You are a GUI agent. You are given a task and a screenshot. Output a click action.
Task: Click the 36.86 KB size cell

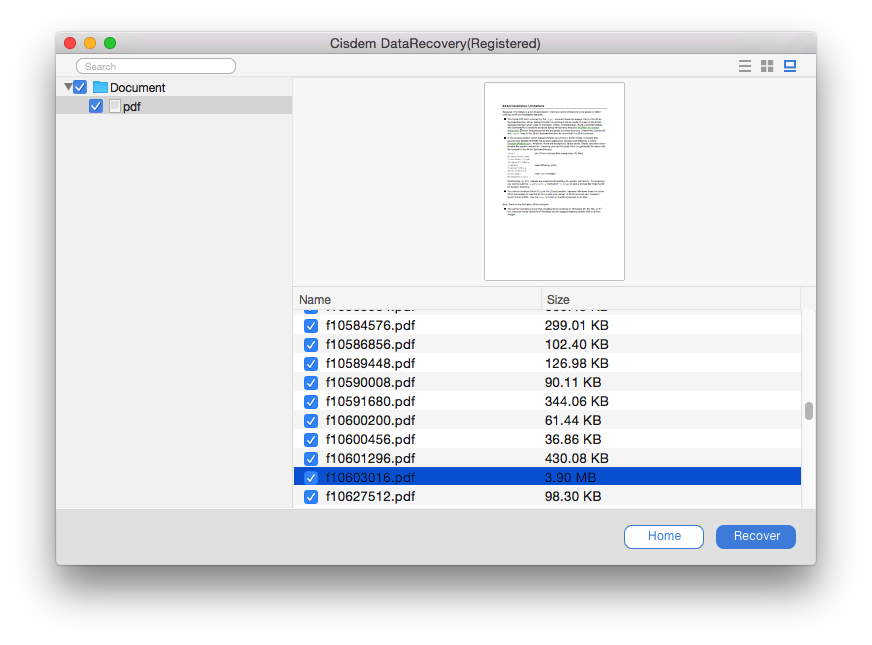tap(573, 439)
